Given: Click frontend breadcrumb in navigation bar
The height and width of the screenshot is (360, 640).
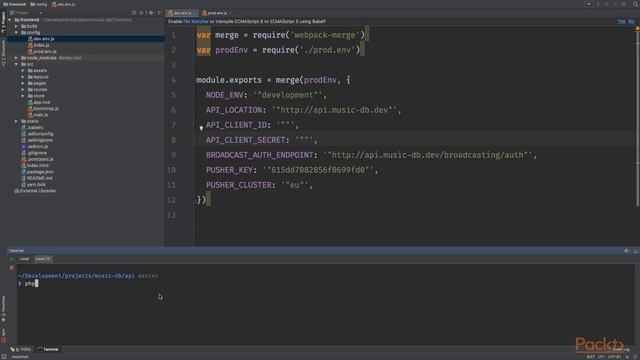Looking at the screenshot, I should pos(14,4).
